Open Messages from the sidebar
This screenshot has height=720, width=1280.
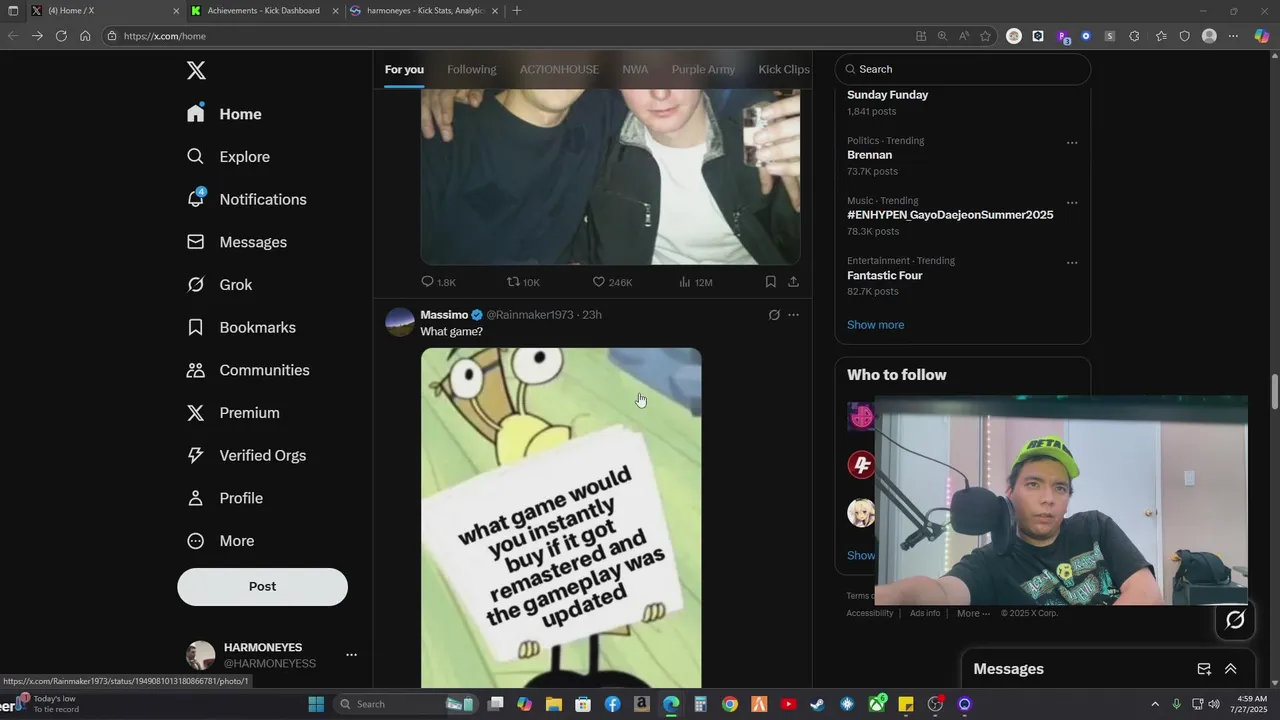(237, 242)
